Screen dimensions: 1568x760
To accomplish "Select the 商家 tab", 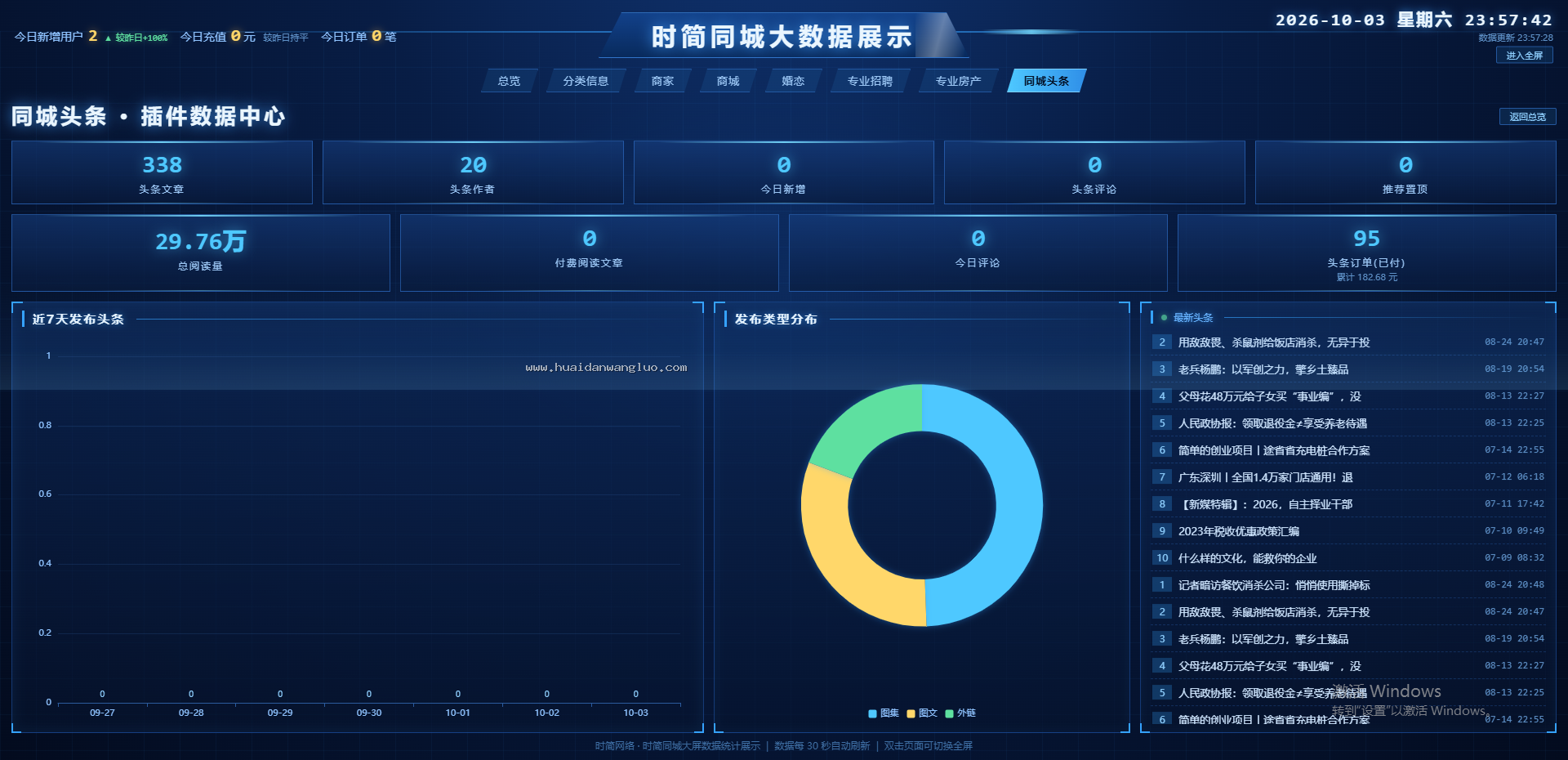I will (x=662, y=81).
